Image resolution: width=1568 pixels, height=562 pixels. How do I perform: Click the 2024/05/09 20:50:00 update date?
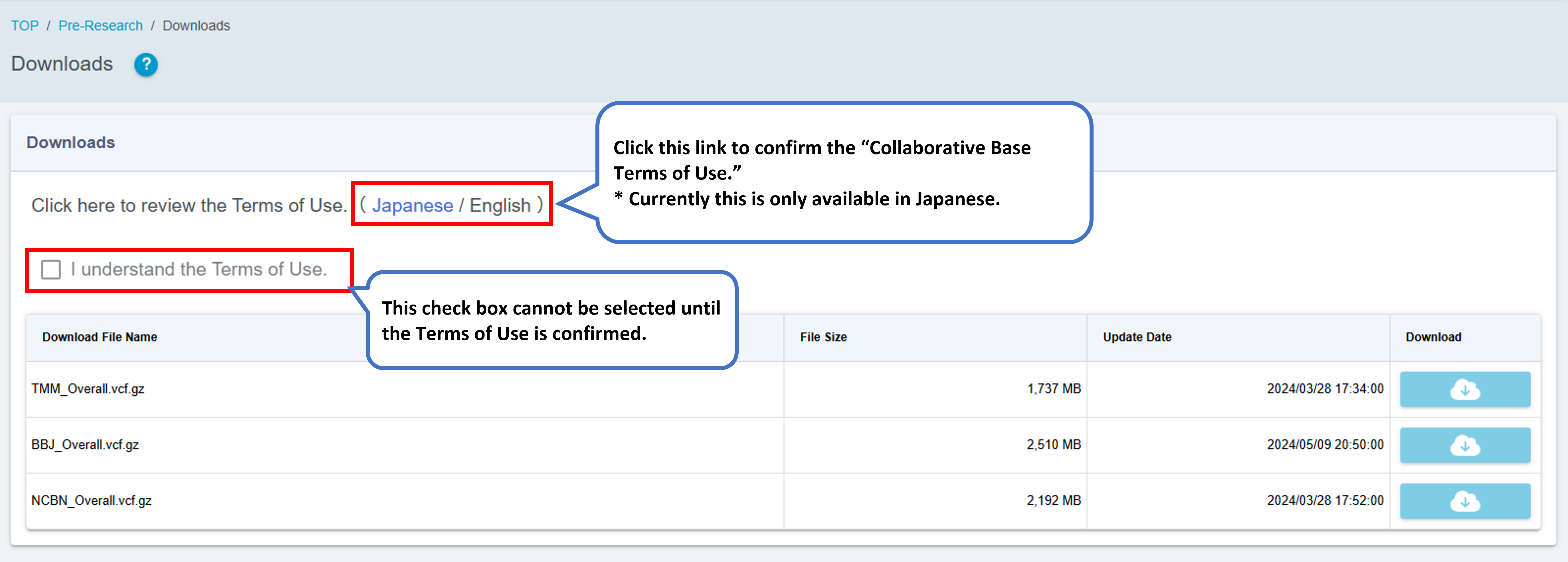(1325, 444)
